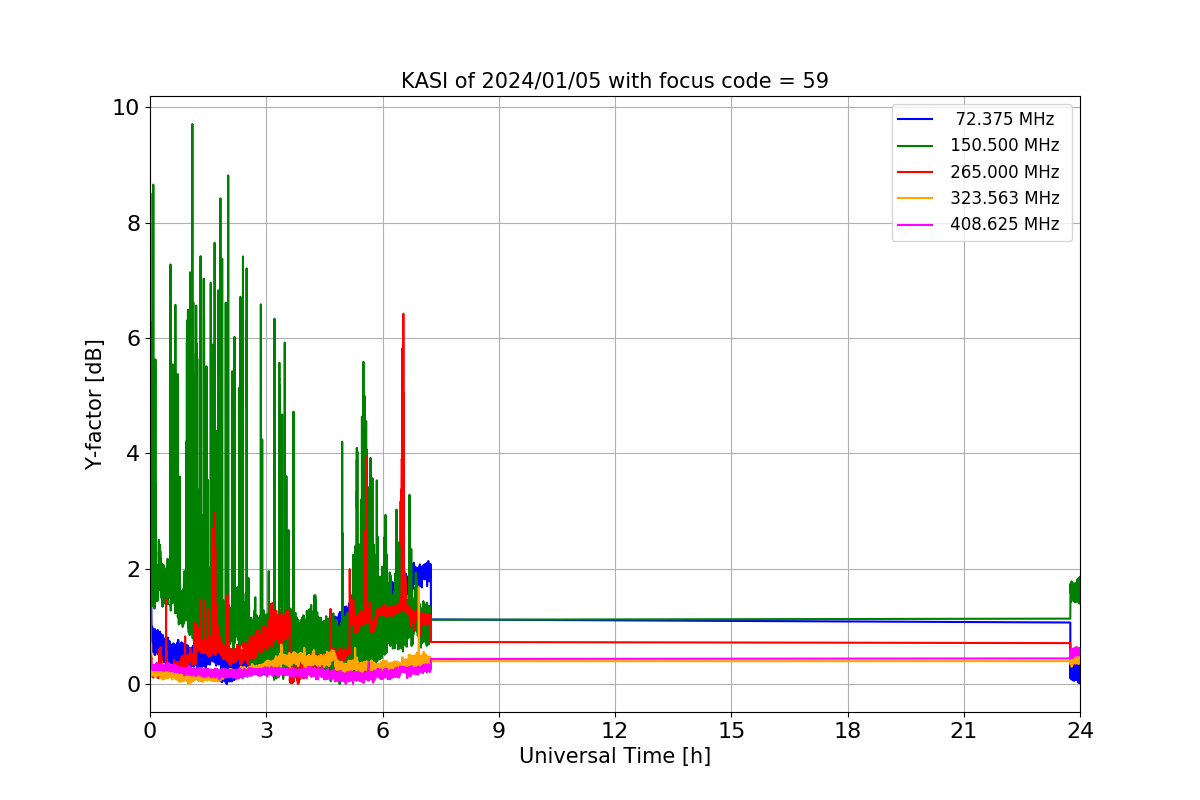
Task: Click the x-axis tick label '15'
Action: click(x=731, y=731)
